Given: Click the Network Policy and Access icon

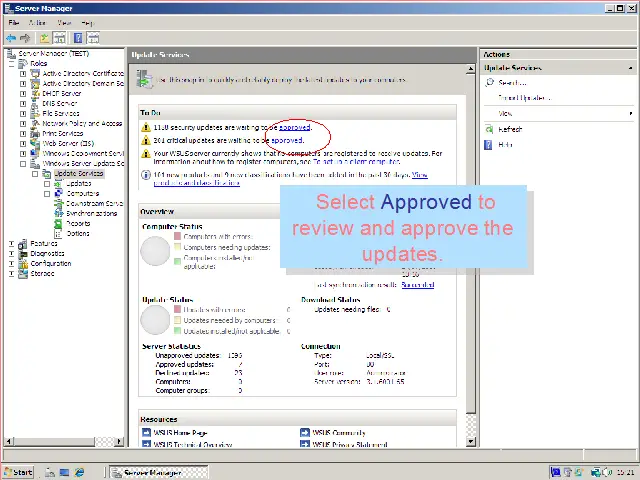Looking at the screenshot, I should click(x=36, y=123).
